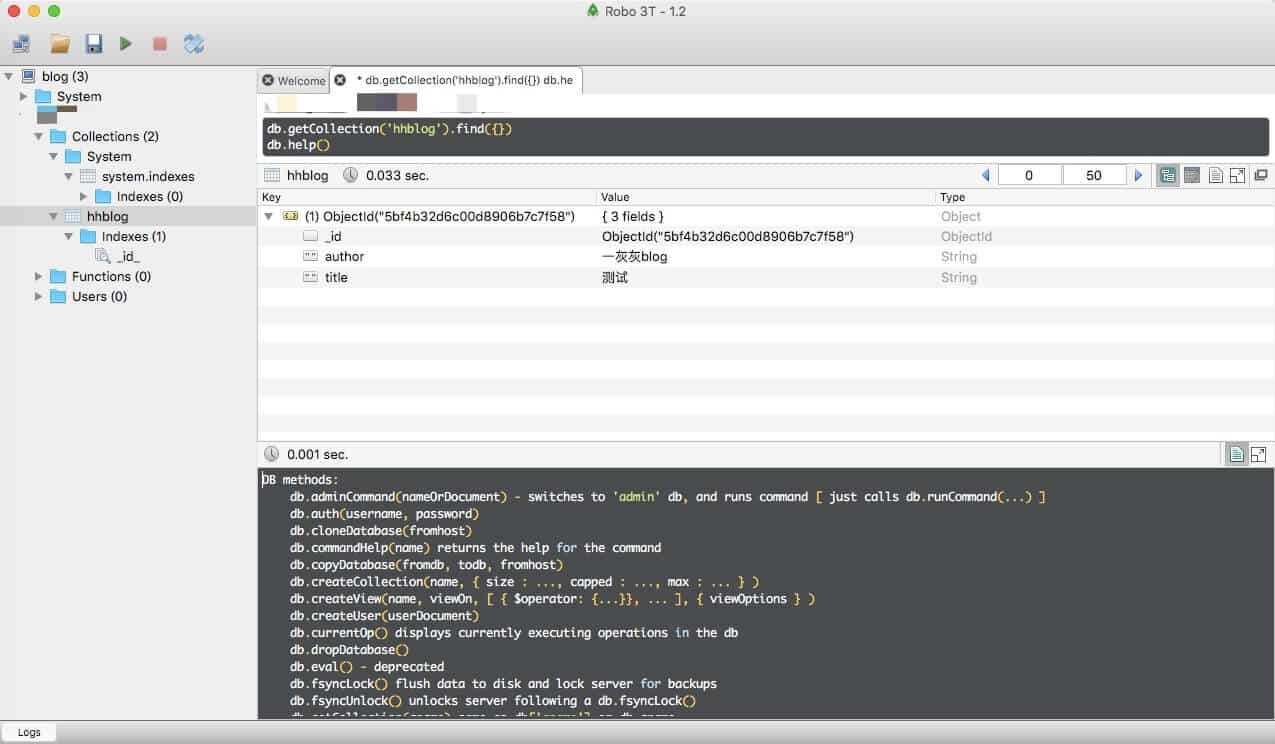Go to next results page arrow
1275x744 pixels.
(x=1137, y=175)
